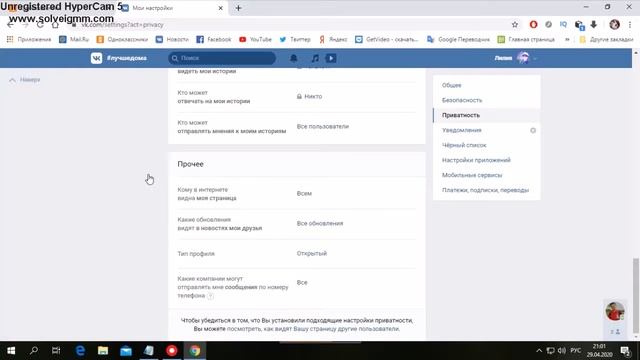
Task: Change Все пользователи value for story opinions
Action: [x=323, y=127]
